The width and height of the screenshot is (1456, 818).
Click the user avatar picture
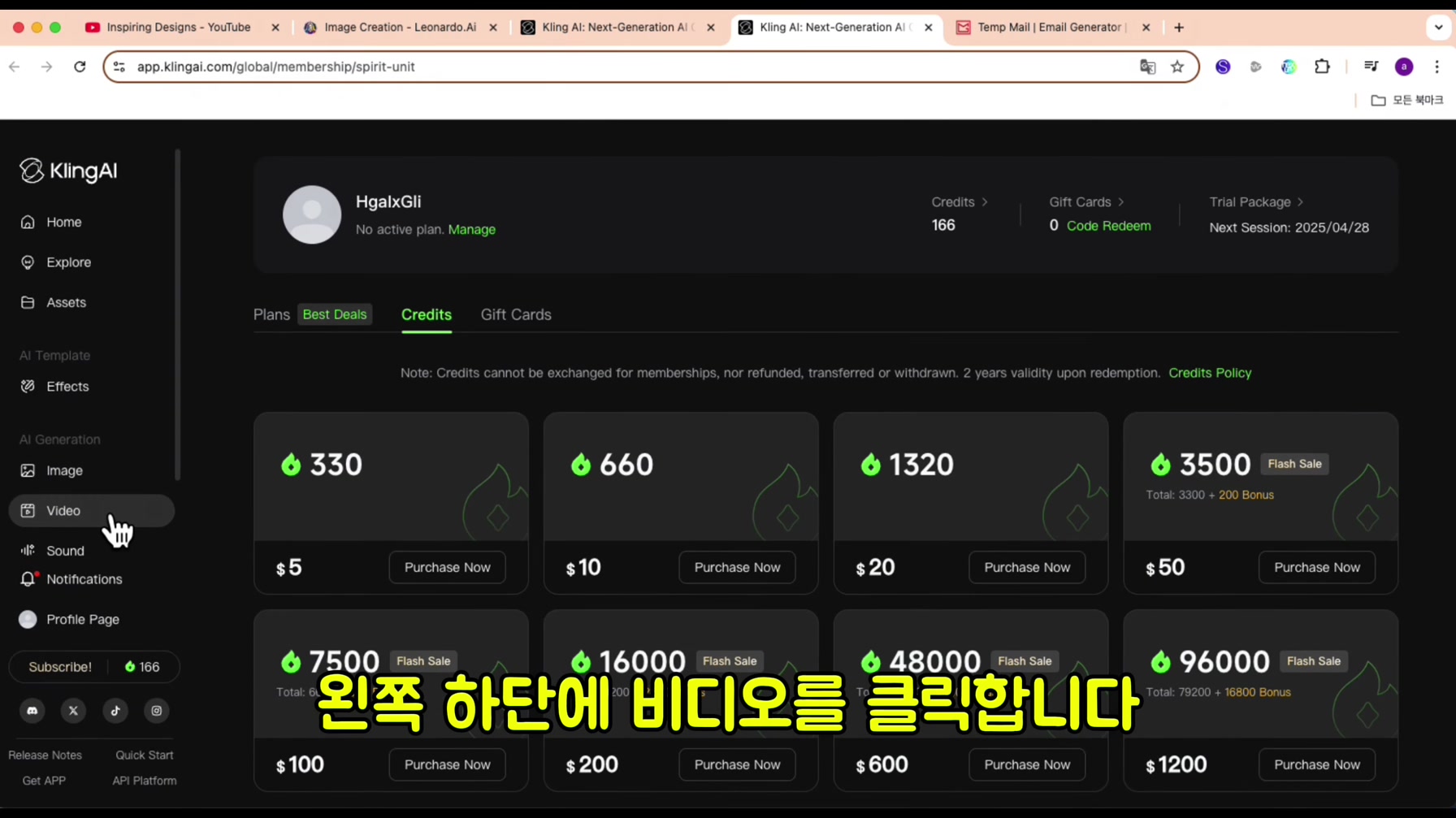[x=312, y=214]
